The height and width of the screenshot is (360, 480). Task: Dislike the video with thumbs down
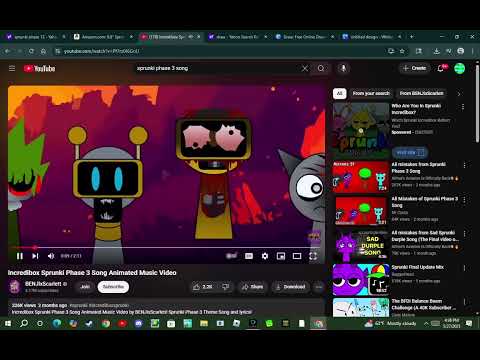[226, 287]
